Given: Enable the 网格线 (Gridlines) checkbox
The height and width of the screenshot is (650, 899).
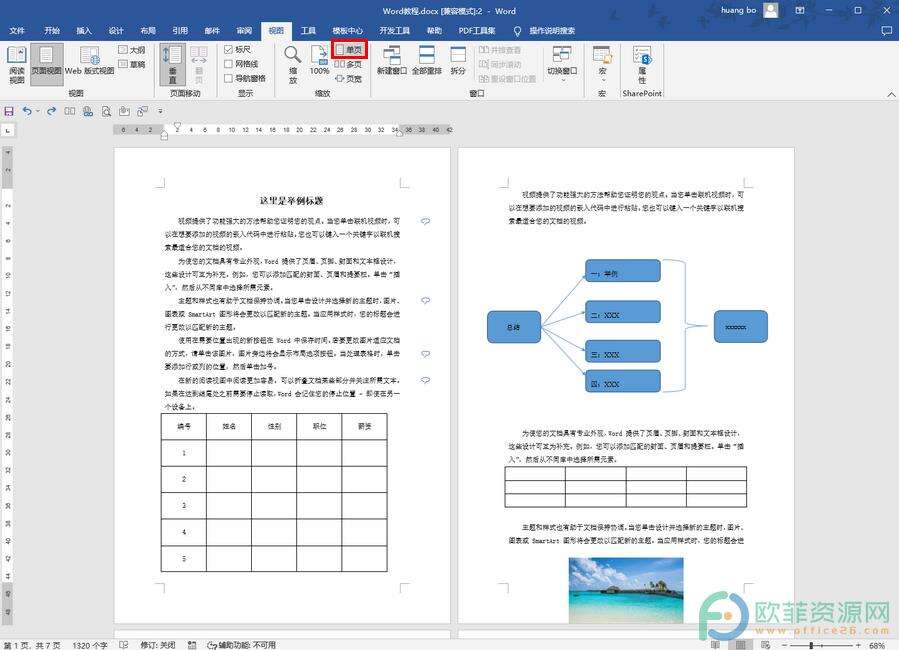Looking at the screenshot, I should coord(241,64).
